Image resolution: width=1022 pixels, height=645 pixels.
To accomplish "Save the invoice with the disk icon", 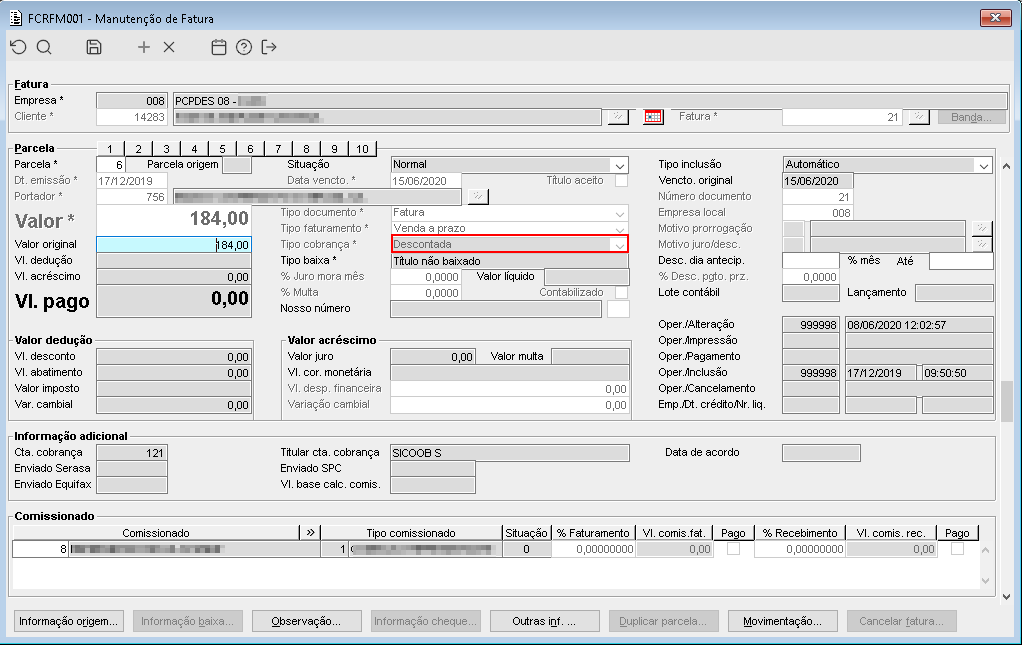I will click(x=94, y=47).
